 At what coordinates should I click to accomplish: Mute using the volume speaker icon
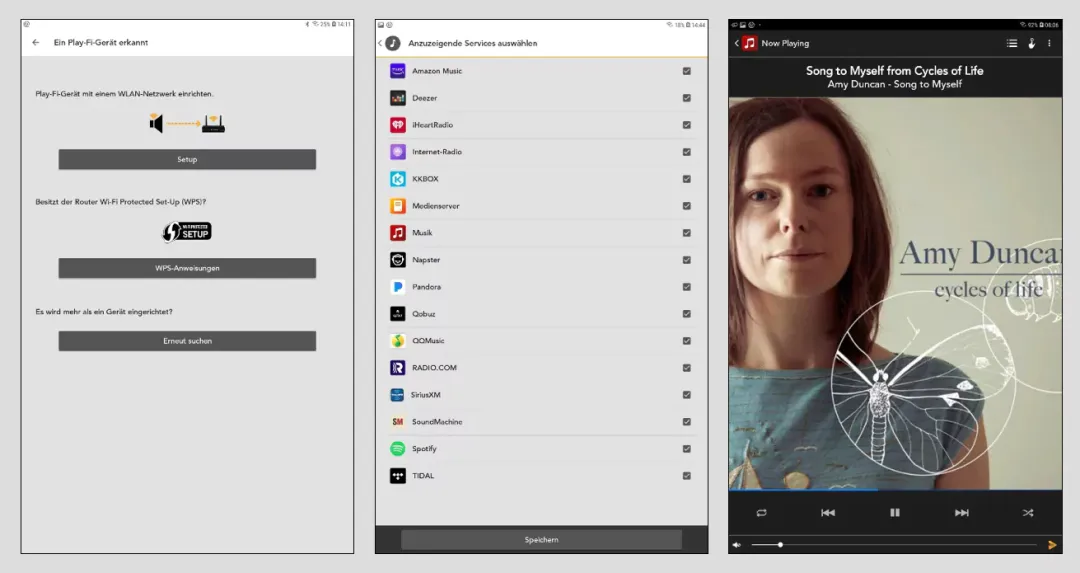(737, 545)
